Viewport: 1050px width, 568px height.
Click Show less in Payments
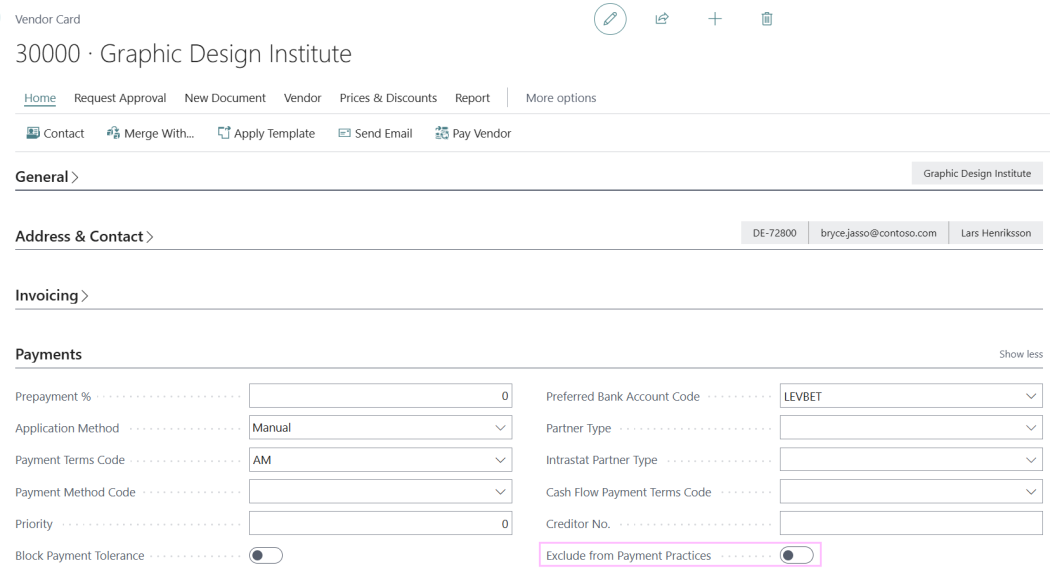coord(1021,354)
